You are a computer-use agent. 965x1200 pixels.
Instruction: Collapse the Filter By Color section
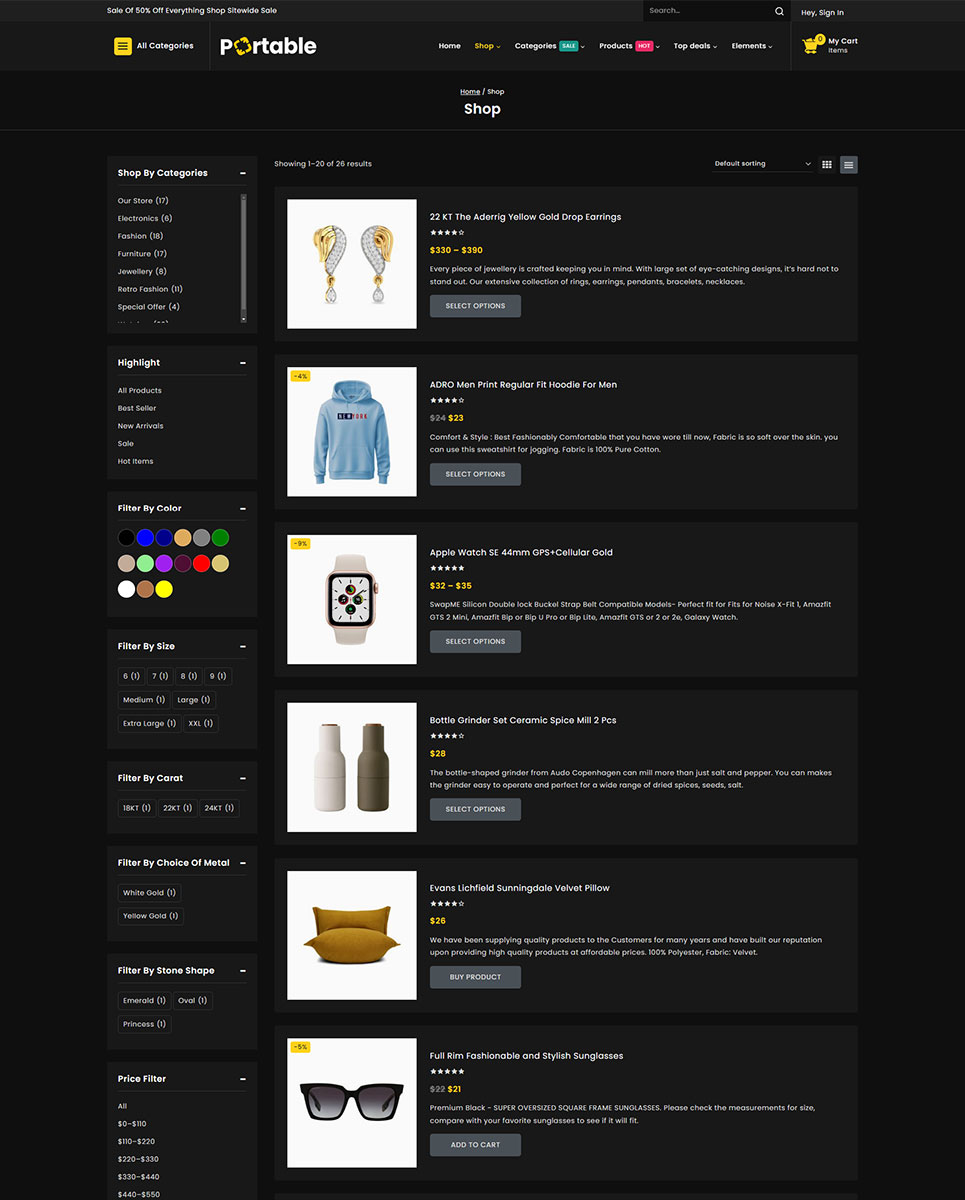click(x=243, y=508)
